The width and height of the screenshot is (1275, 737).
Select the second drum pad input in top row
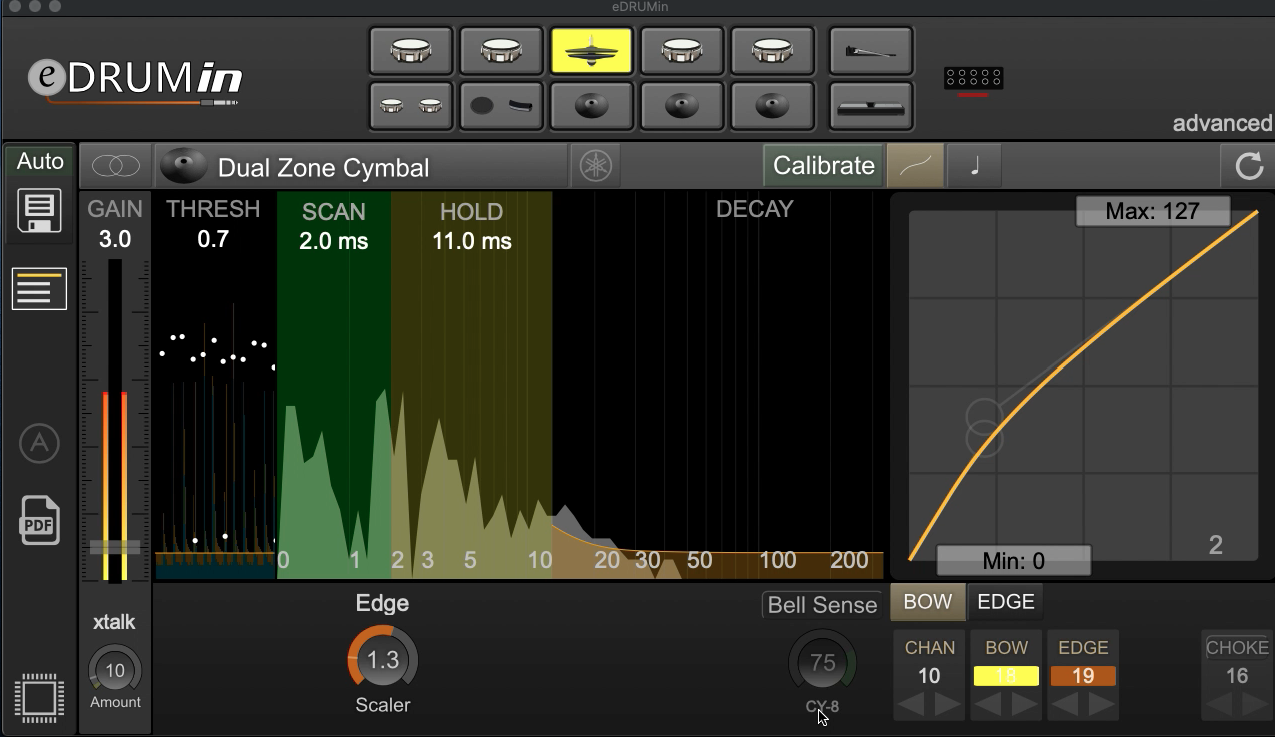500,51
